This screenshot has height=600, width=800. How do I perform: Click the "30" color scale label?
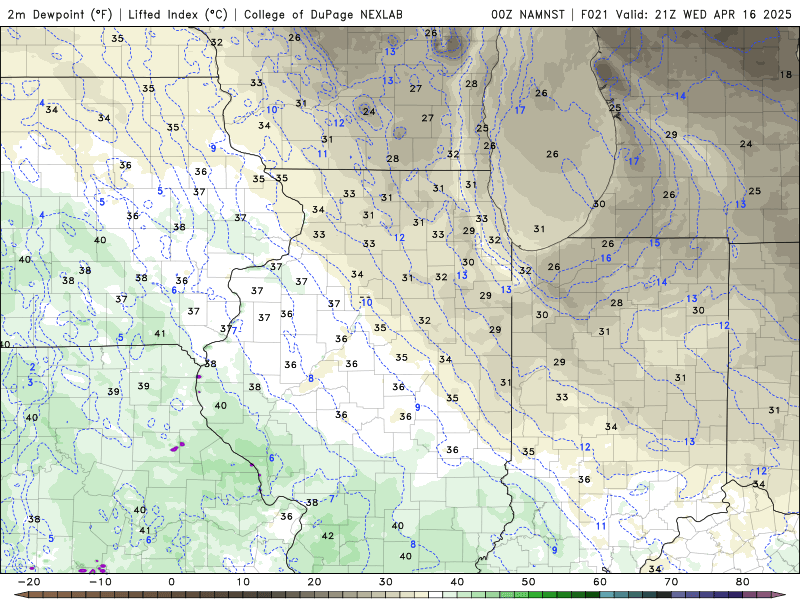click(386, 582)
